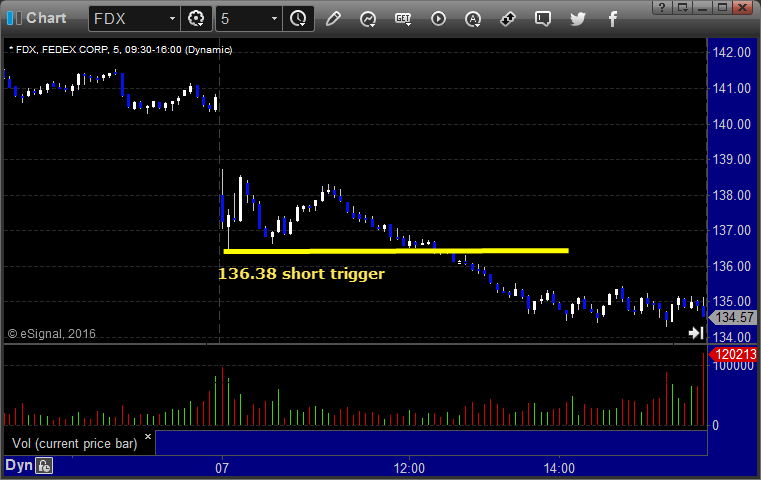
Task: Click the GET icon
Action: pos(403,19)
